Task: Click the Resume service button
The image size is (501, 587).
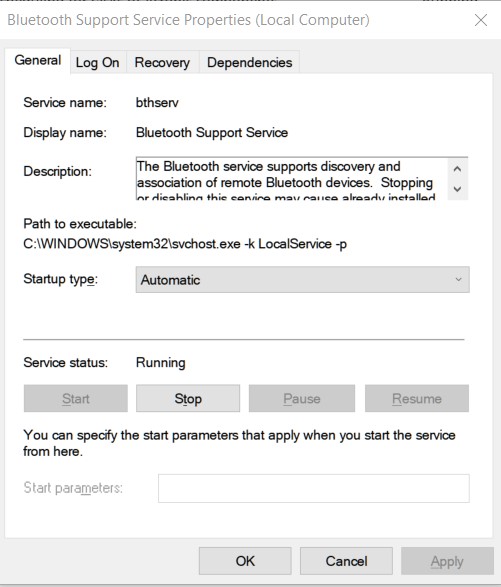Action: pos(417,398)
